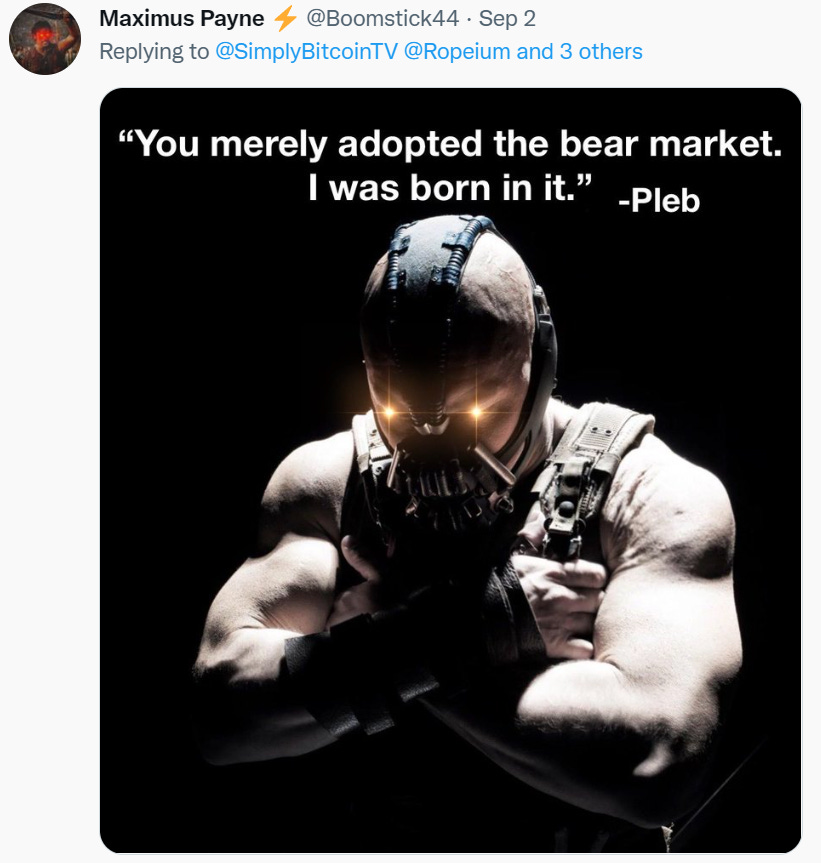Open the Sep 2 tweet timestamp
821x863 pixels.
[507, 19]
